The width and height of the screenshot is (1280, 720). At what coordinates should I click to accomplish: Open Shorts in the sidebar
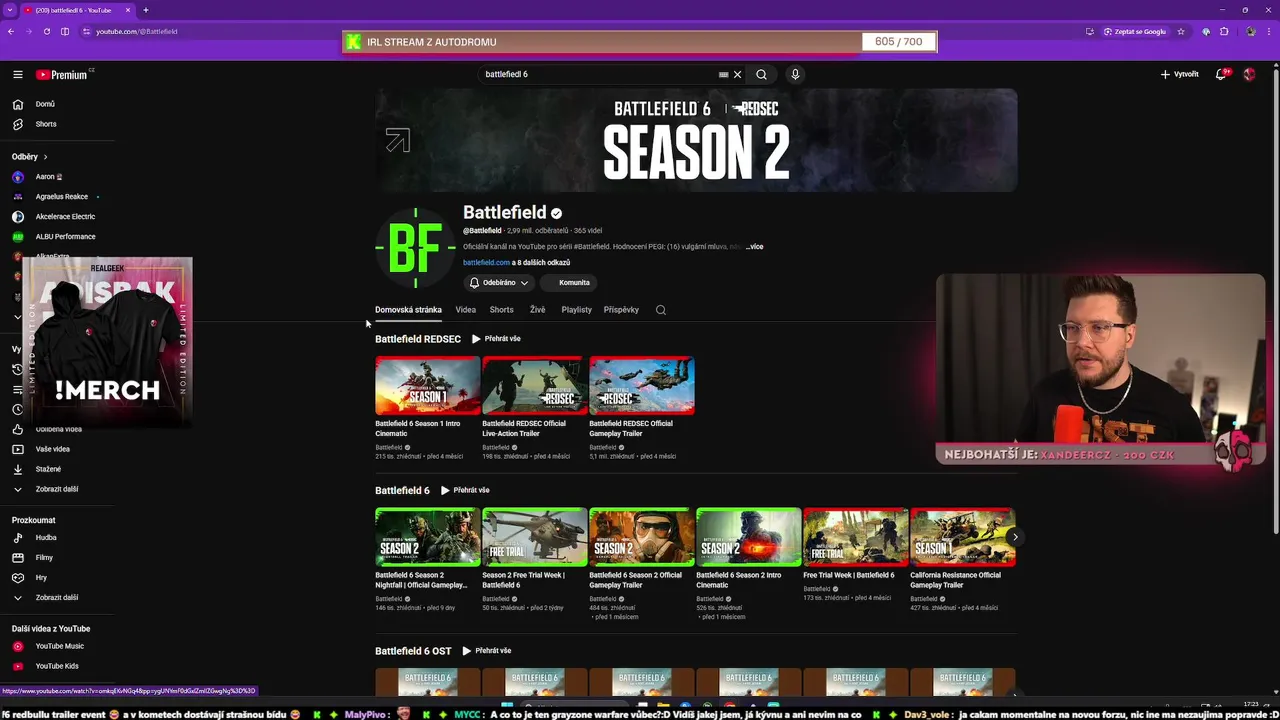pyautogui.click(x=45, y=124)
